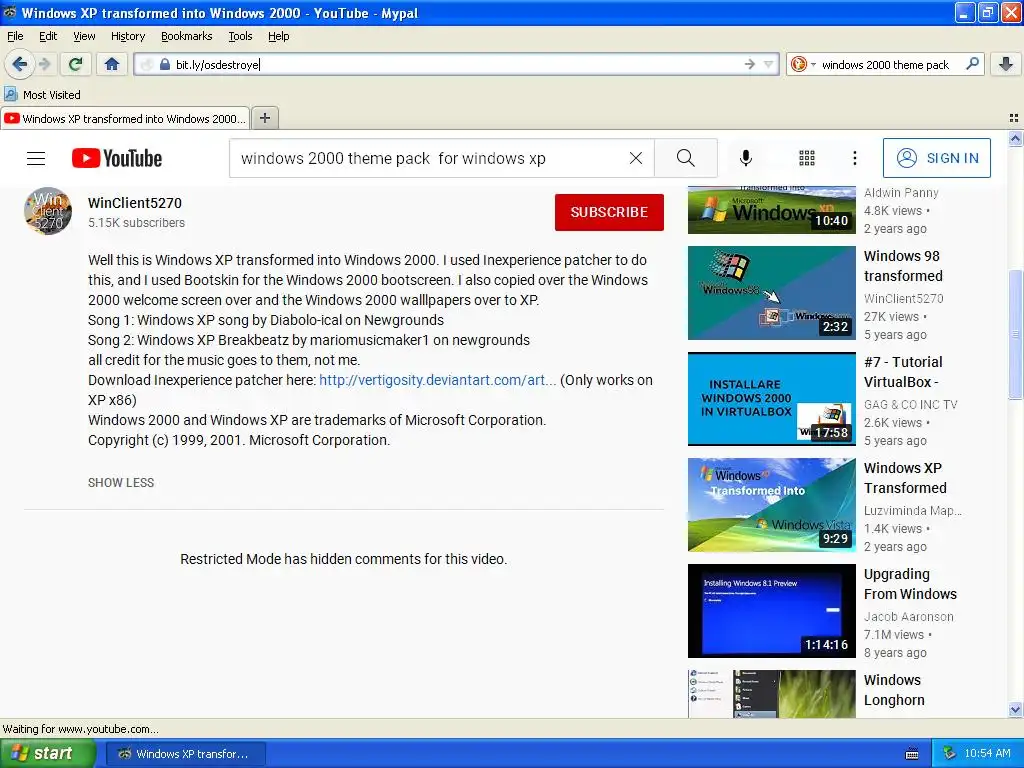1024x768 pixels.
Task: Open the address bar history dropdown
Action: coord(769,64)
